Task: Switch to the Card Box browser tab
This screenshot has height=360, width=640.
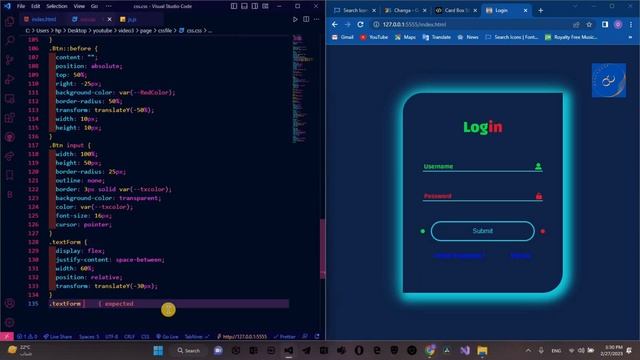Action: [456, 10]
